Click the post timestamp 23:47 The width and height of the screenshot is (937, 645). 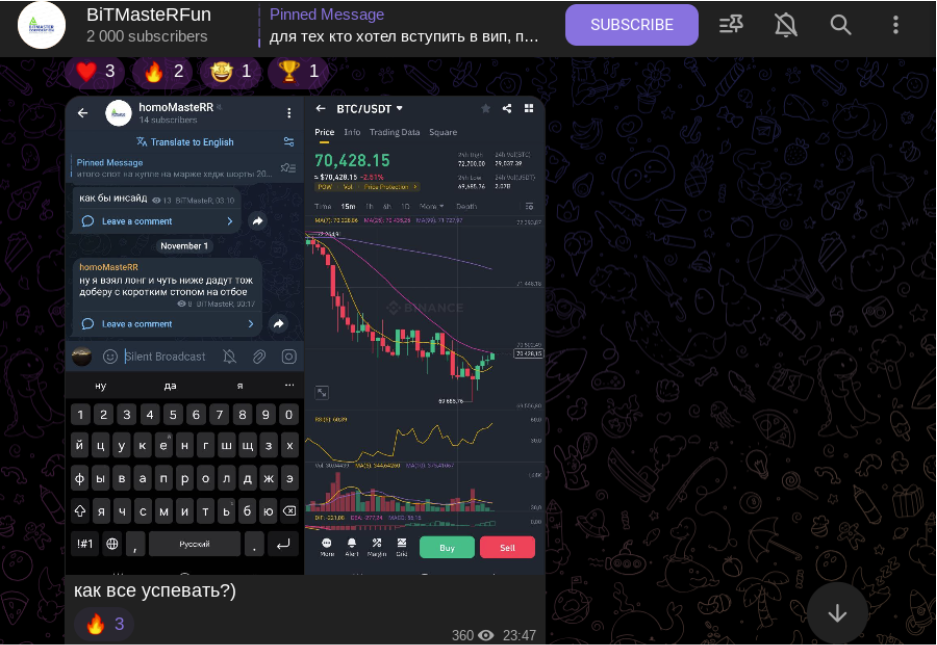(x=519, y=635)
